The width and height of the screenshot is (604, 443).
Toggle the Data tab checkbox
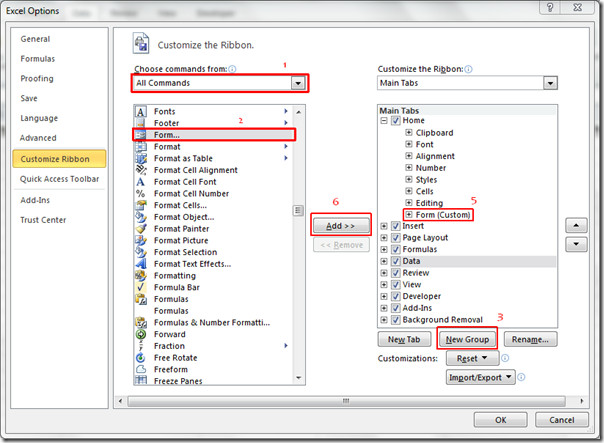pyautogui.click(x=396, y=261)
